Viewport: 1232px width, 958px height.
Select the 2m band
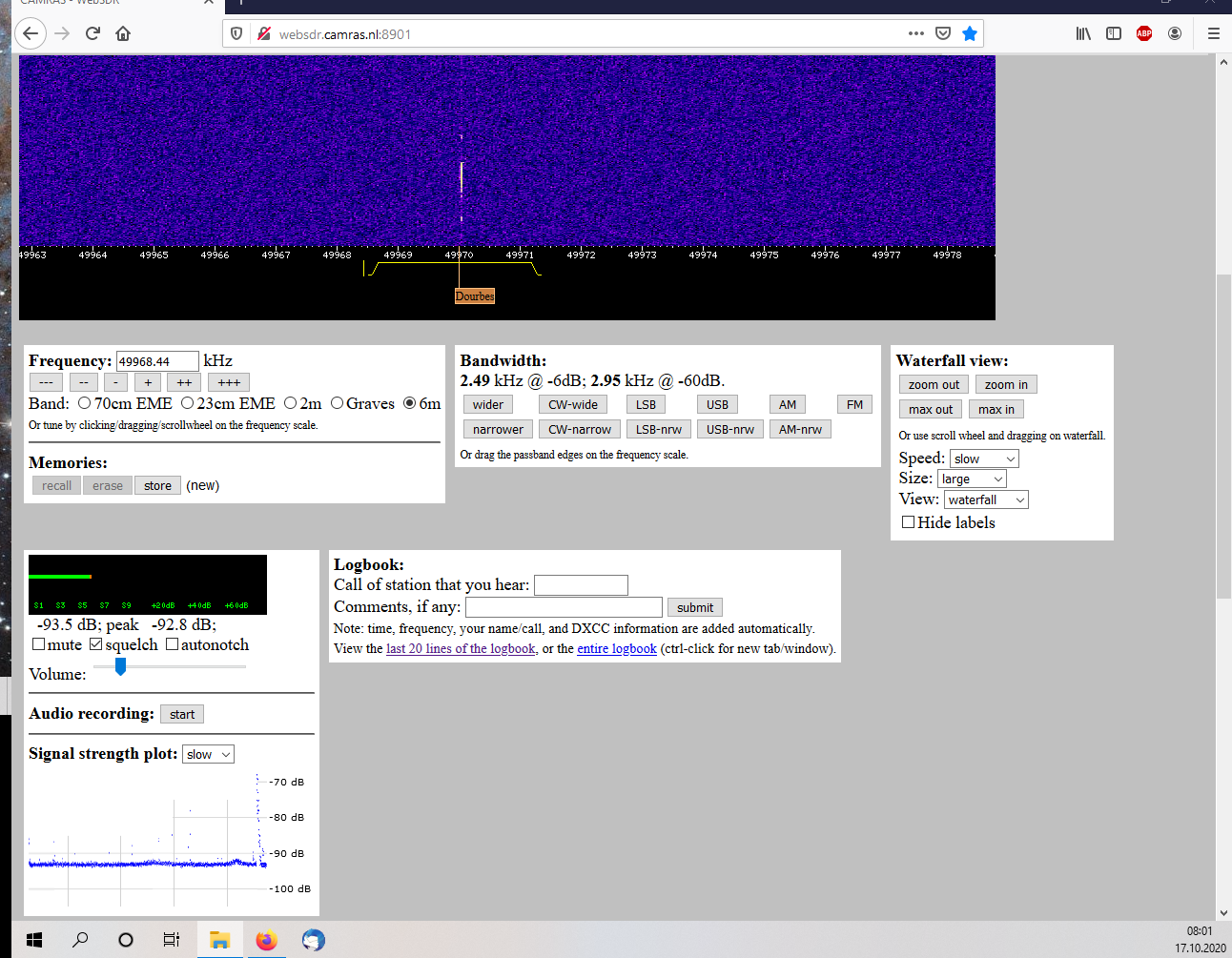pos(291,403)
